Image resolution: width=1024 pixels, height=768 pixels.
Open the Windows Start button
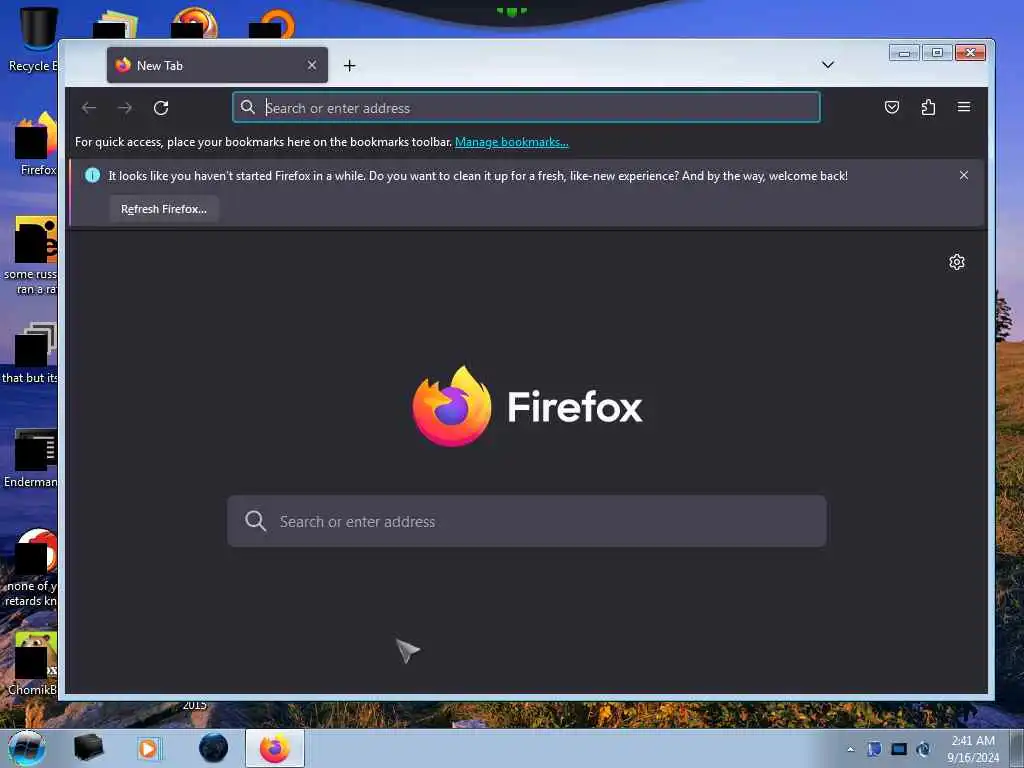point(27,748)
